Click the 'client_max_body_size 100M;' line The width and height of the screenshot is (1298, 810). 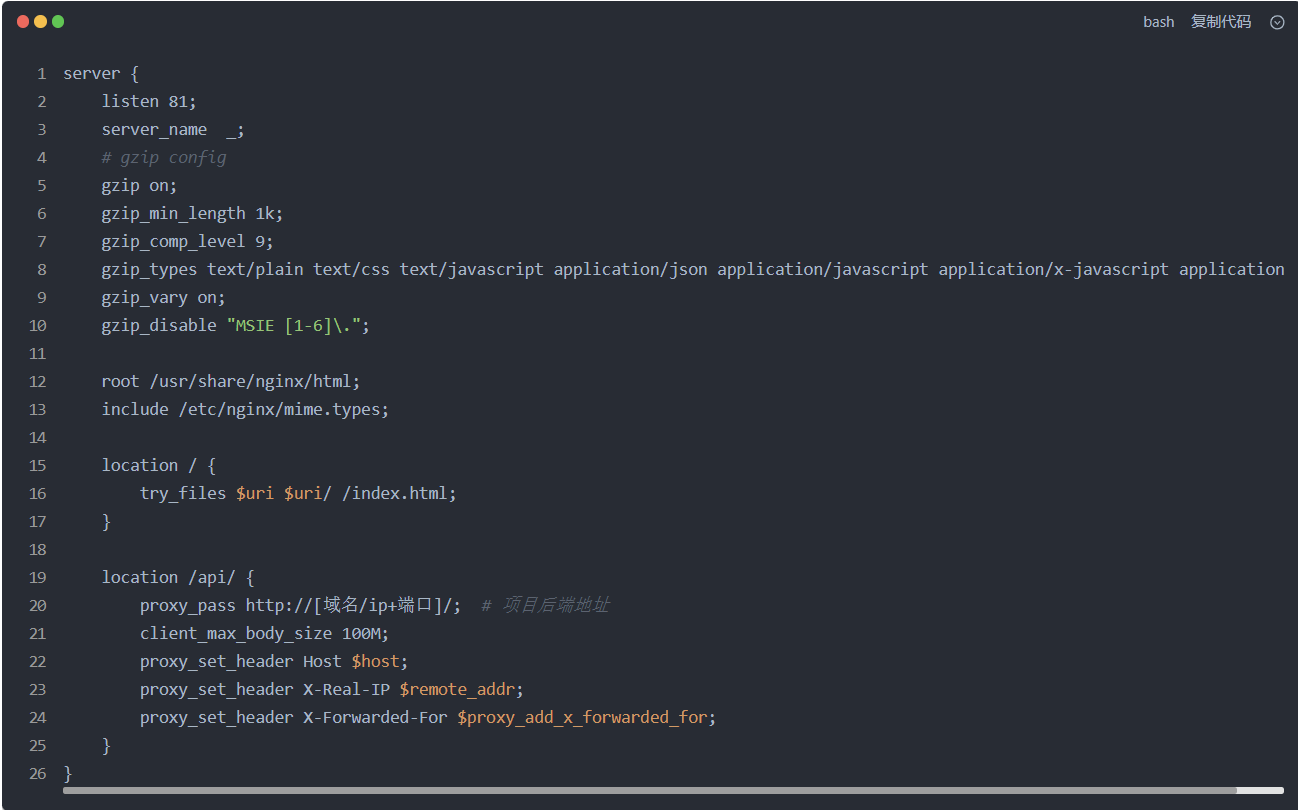(264, 633)
